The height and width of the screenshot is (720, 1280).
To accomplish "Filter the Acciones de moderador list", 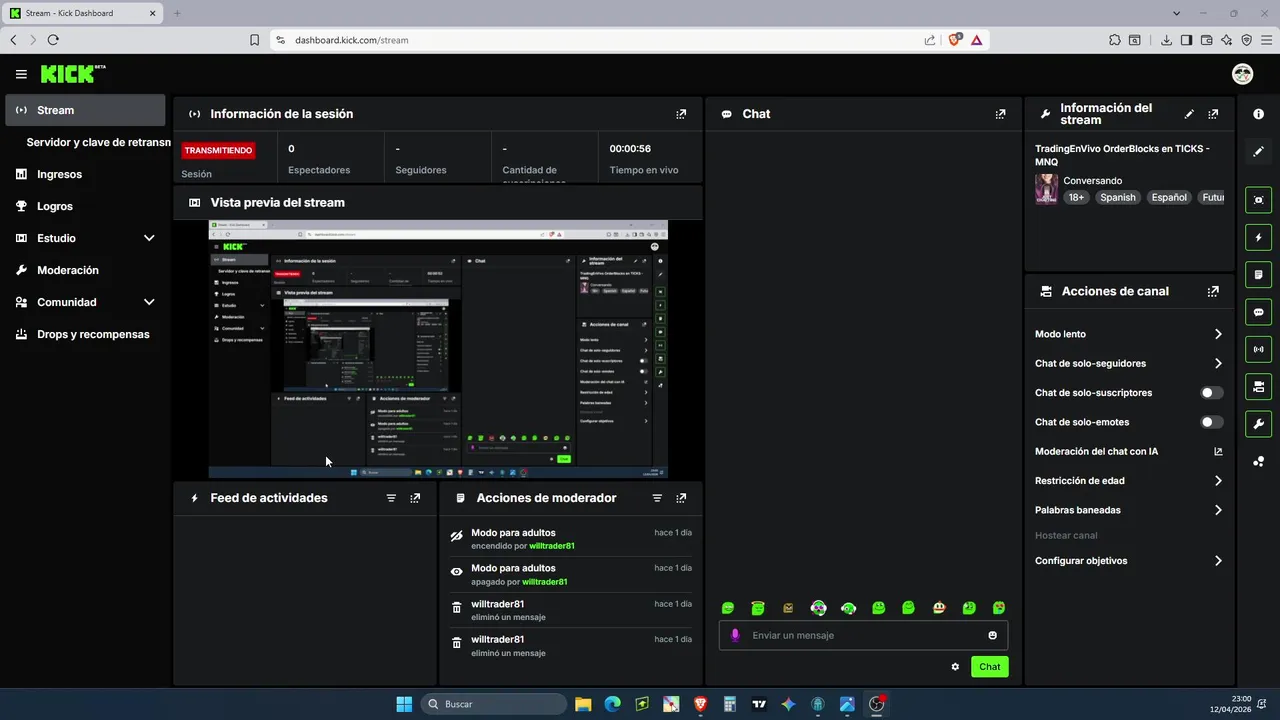I will tap(657, 498).
